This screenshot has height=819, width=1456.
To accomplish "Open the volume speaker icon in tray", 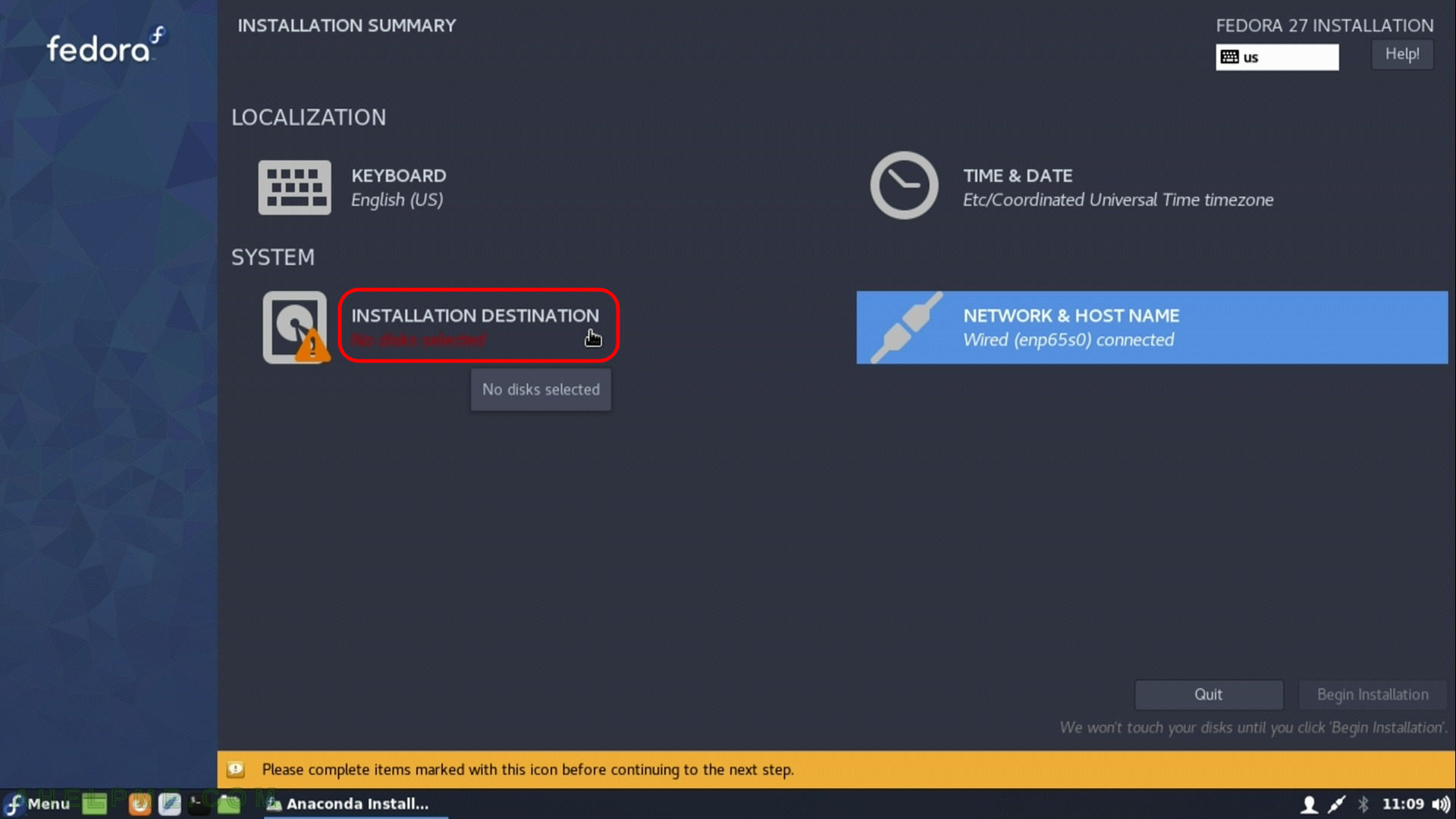I will coord(1440,804).
